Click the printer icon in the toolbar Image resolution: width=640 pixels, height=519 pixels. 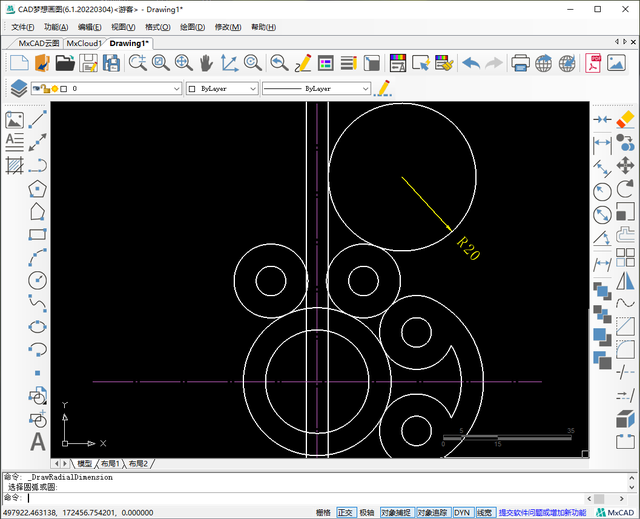[x=520, y=63]
